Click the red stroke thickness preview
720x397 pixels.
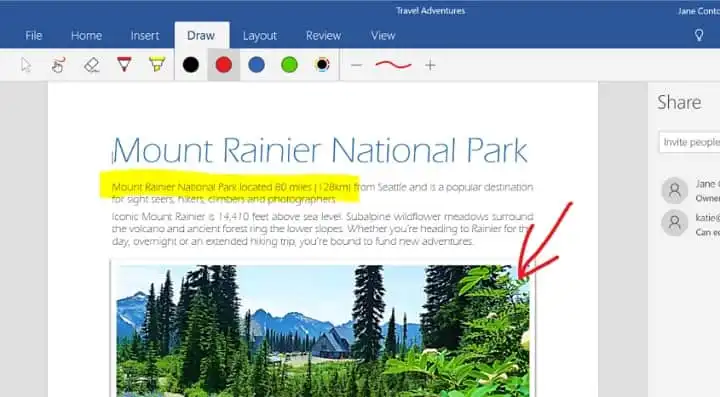coord(394,65)
